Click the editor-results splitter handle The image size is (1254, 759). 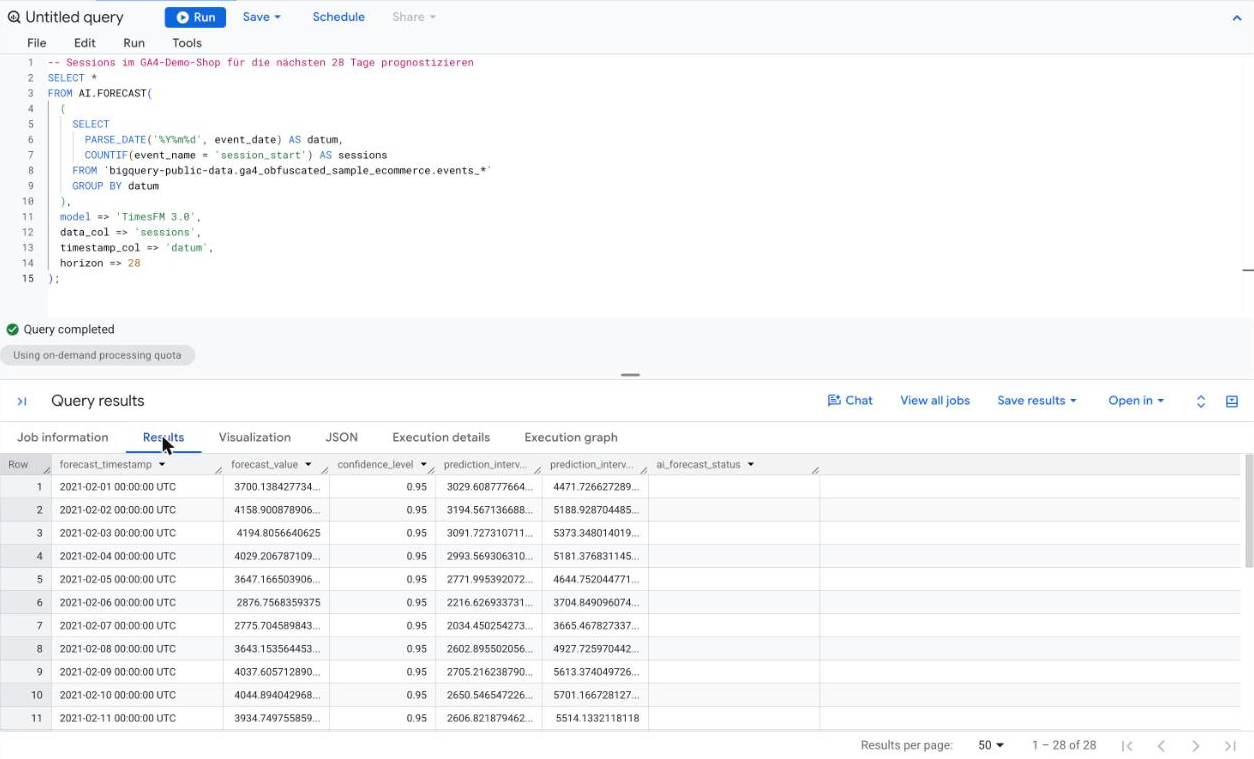[630, 375]
